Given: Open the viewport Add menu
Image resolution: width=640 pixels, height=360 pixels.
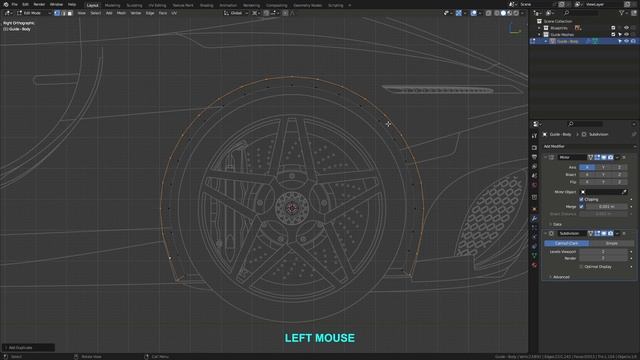Looking at the screenshot, I should click(109, 13).
